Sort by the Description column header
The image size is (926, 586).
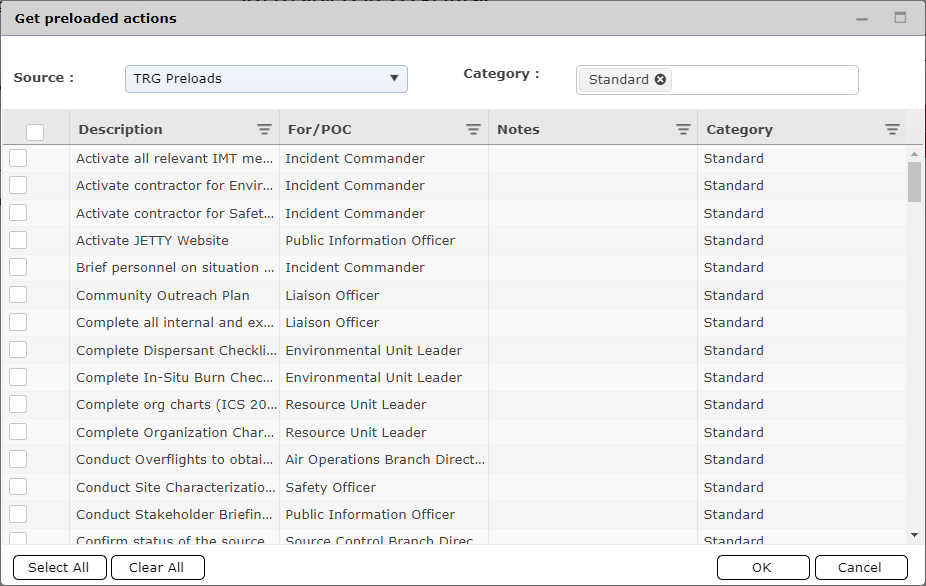click(120, 129)
